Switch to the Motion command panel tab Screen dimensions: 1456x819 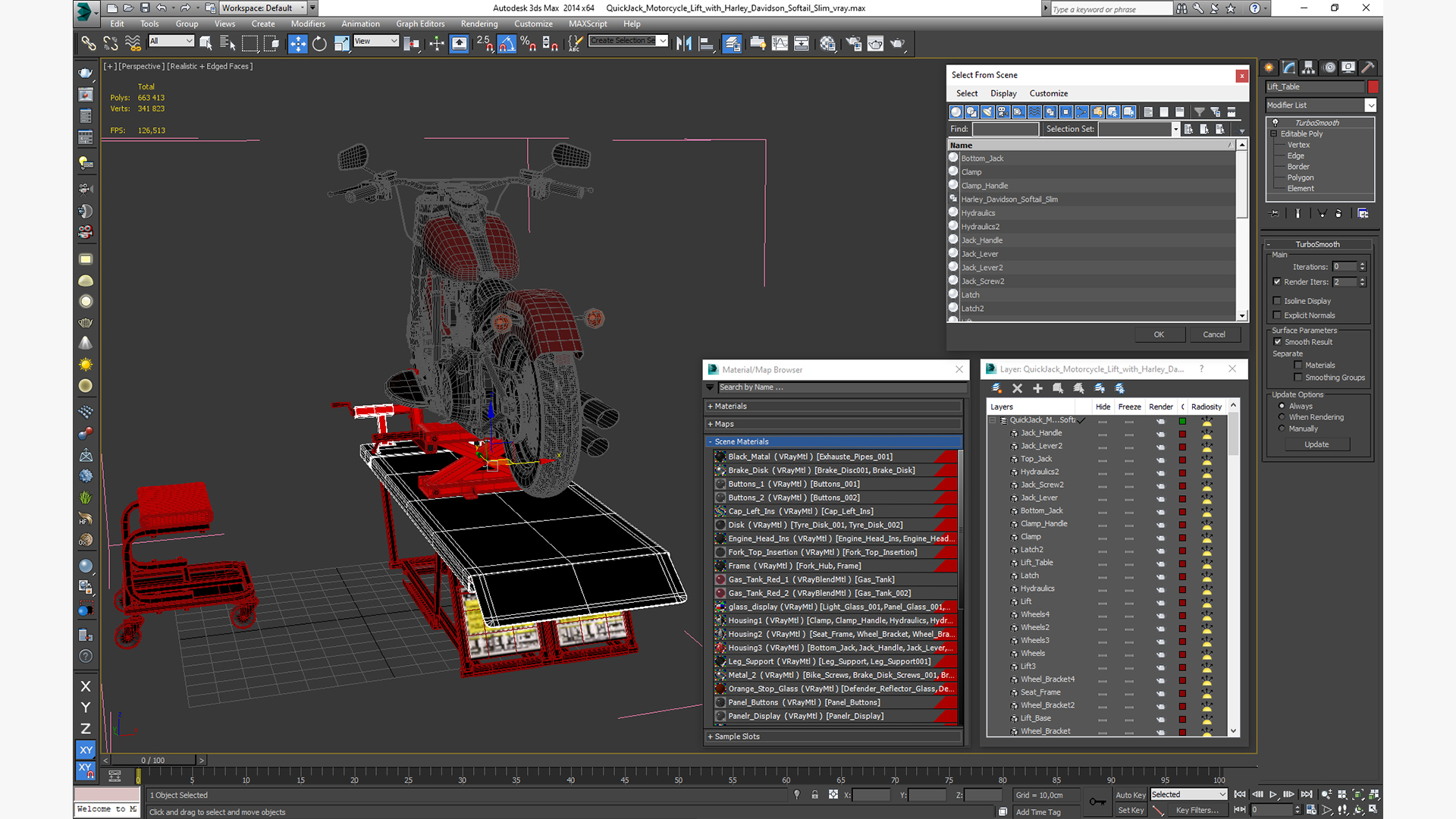(x=1329, y=67)
